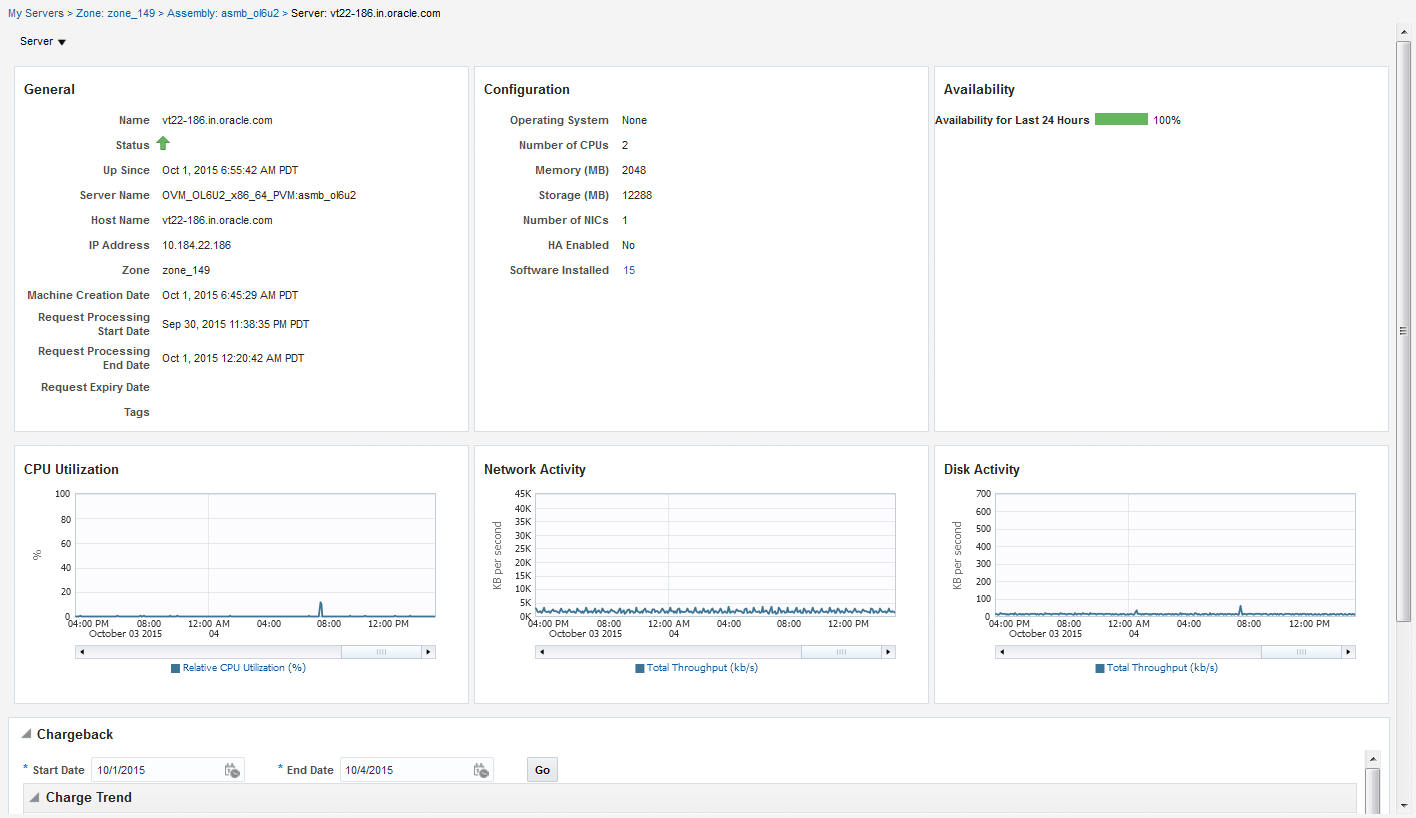Open the End Date calendar picker icon

click(x=481, y=770)
